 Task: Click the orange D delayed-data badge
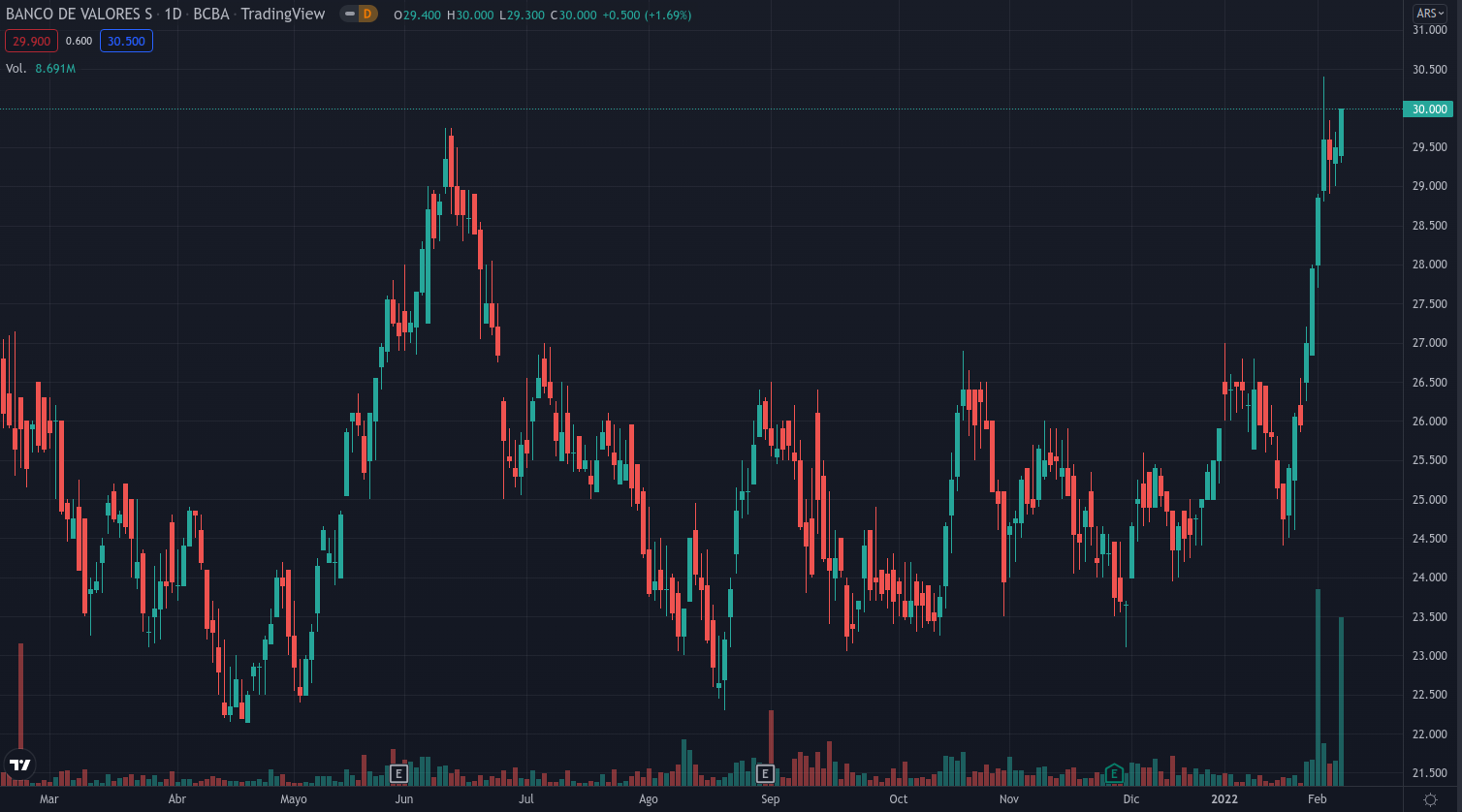tap(367, 14)
